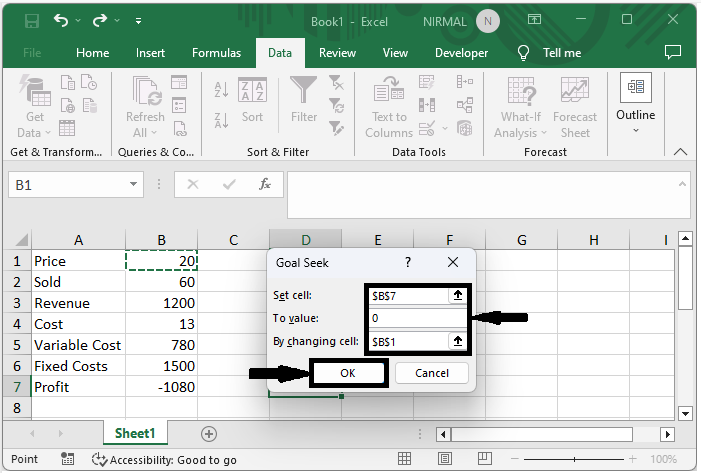Click the Forecast Sheet button
Viewport: 701px width, 473px height.
coord(575,107)
